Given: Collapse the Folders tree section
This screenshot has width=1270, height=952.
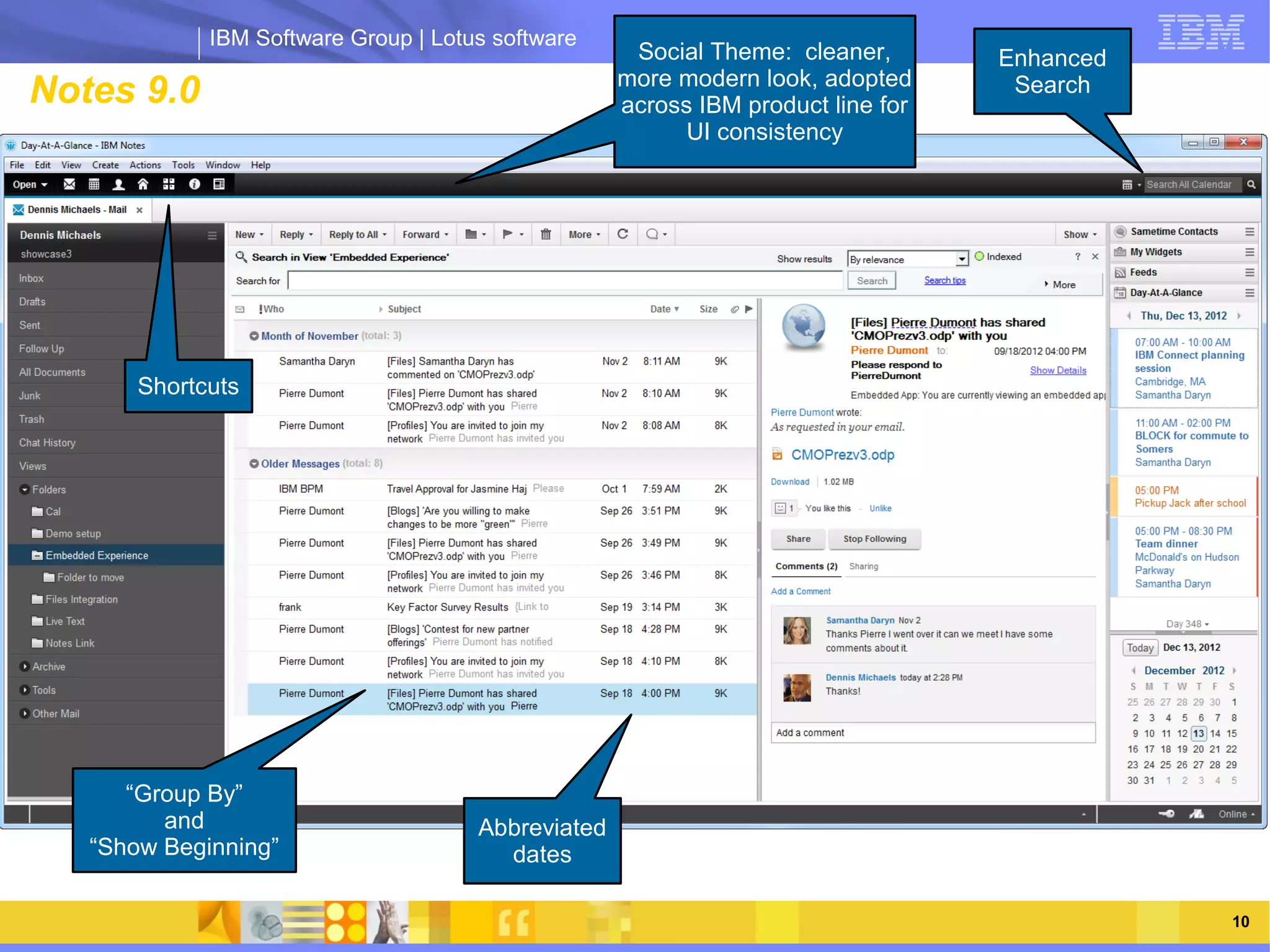Looking at the screenshot, I should pyautogui.click(x=25, y=489).
